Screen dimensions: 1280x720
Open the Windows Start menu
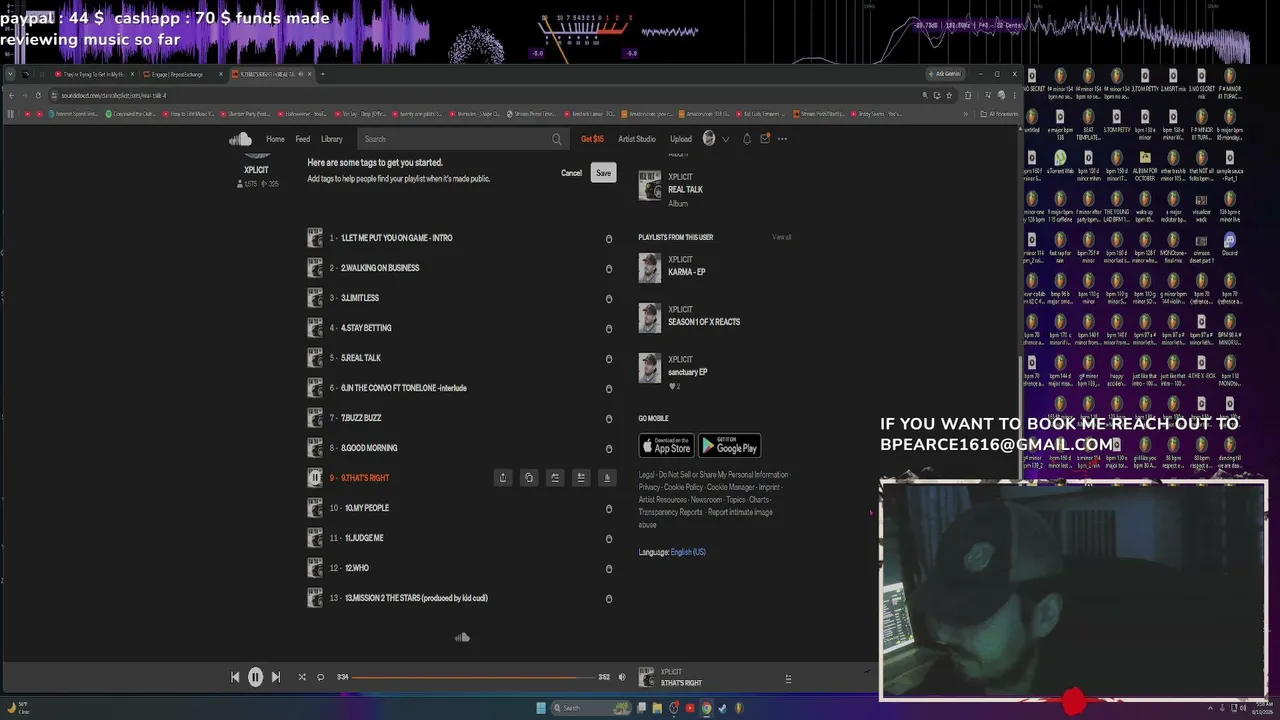541,708
